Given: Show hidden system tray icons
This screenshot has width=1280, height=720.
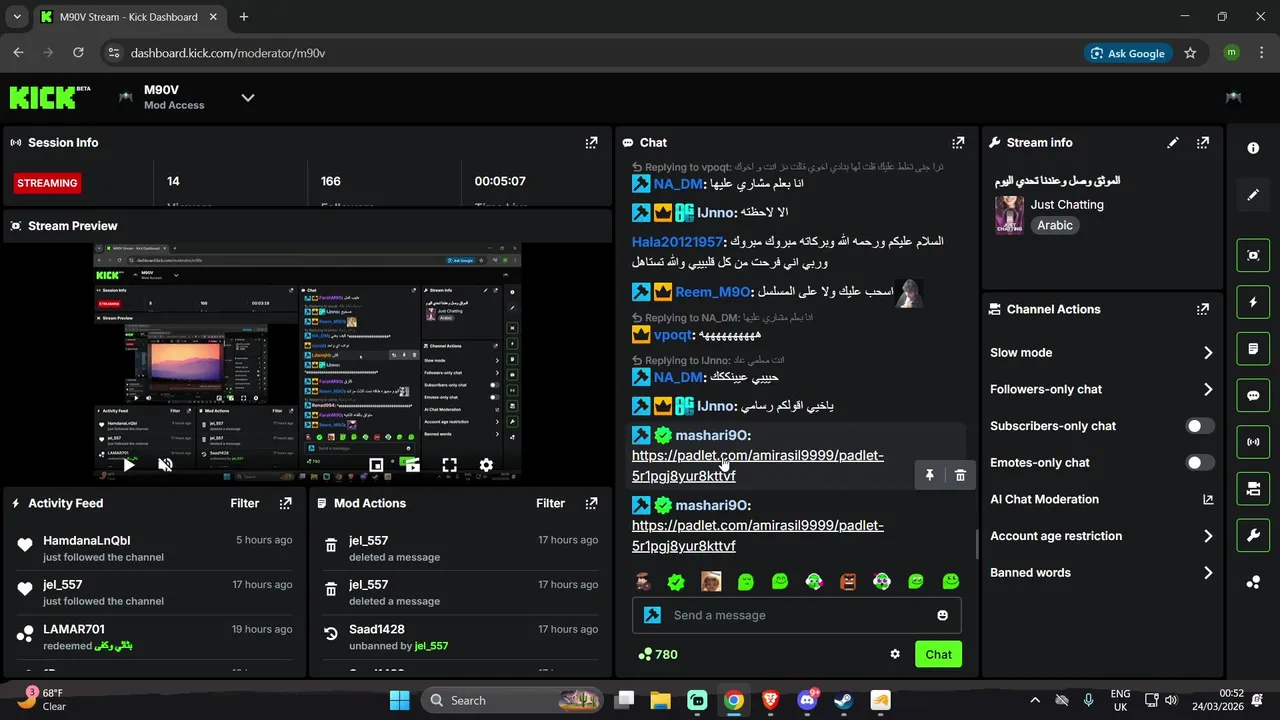Looking at the screenshot, I should click(x=1034, y=700).
